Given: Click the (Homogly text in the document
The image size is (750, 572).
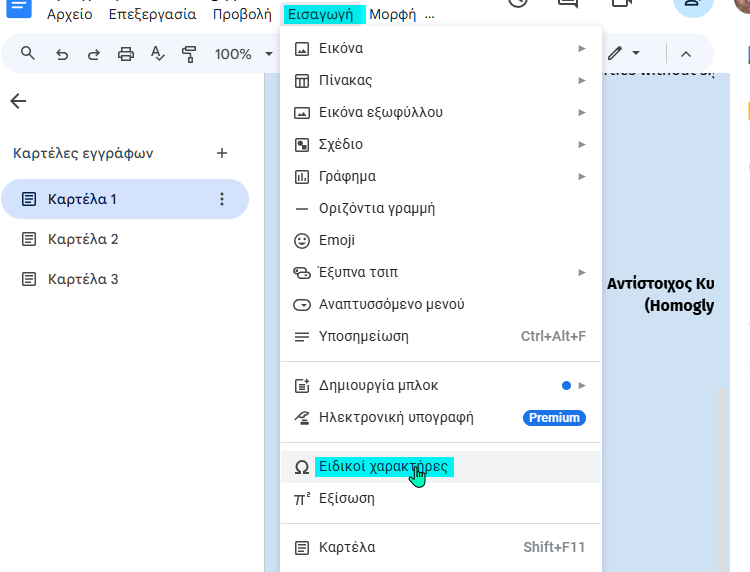Looking at the screenshot, I should [679, 305].
